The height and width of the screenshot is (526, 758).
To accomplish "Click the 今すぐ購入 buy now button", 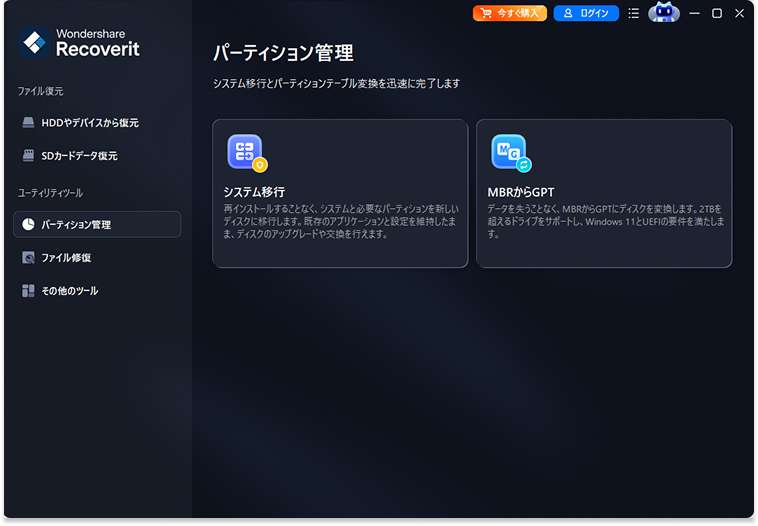I will point(510,14).
